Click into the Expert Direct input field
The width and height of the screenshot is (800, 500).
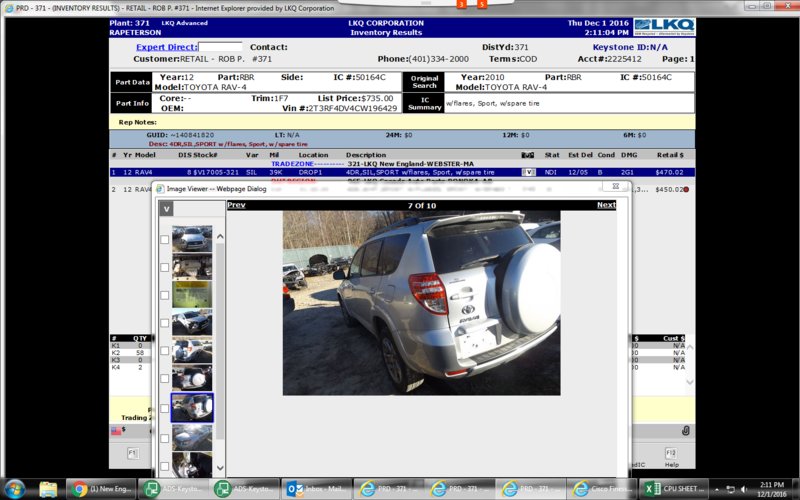tap(220, 47)
